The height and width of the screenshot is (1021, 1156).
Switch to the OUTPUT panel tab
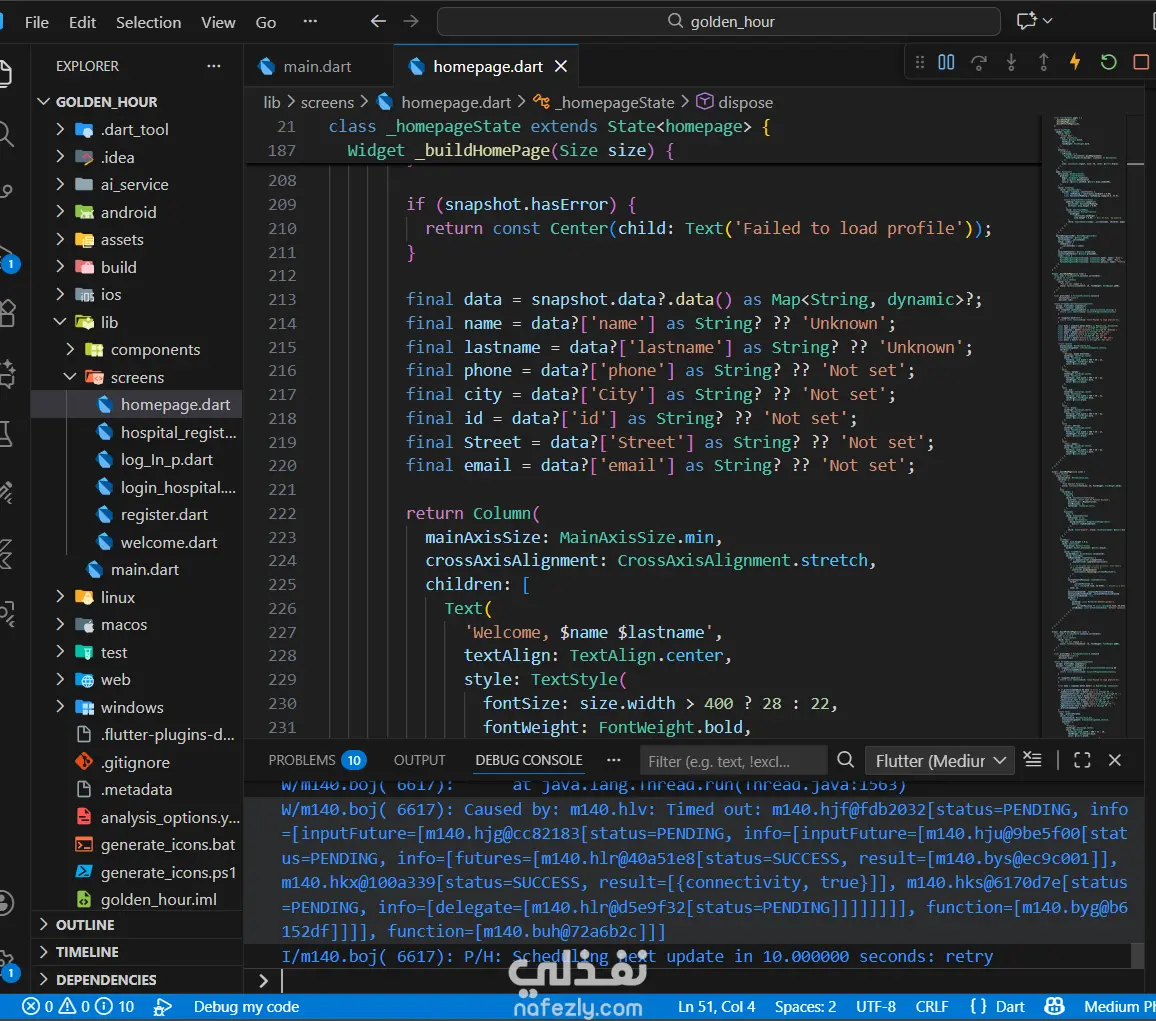pyautogui.click(x=419, y=760)
